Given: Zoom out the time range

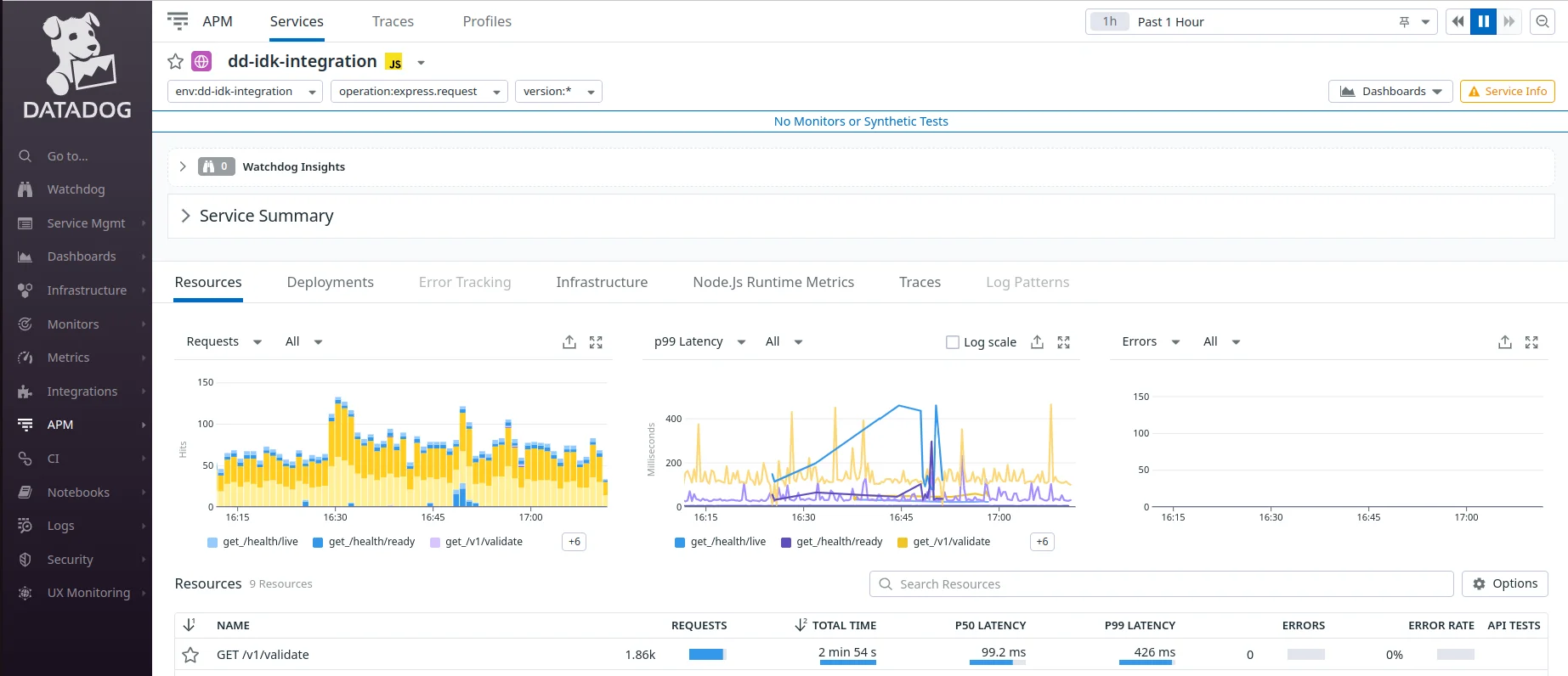Looking at the screenshot, I should [x=1543, y=21].
